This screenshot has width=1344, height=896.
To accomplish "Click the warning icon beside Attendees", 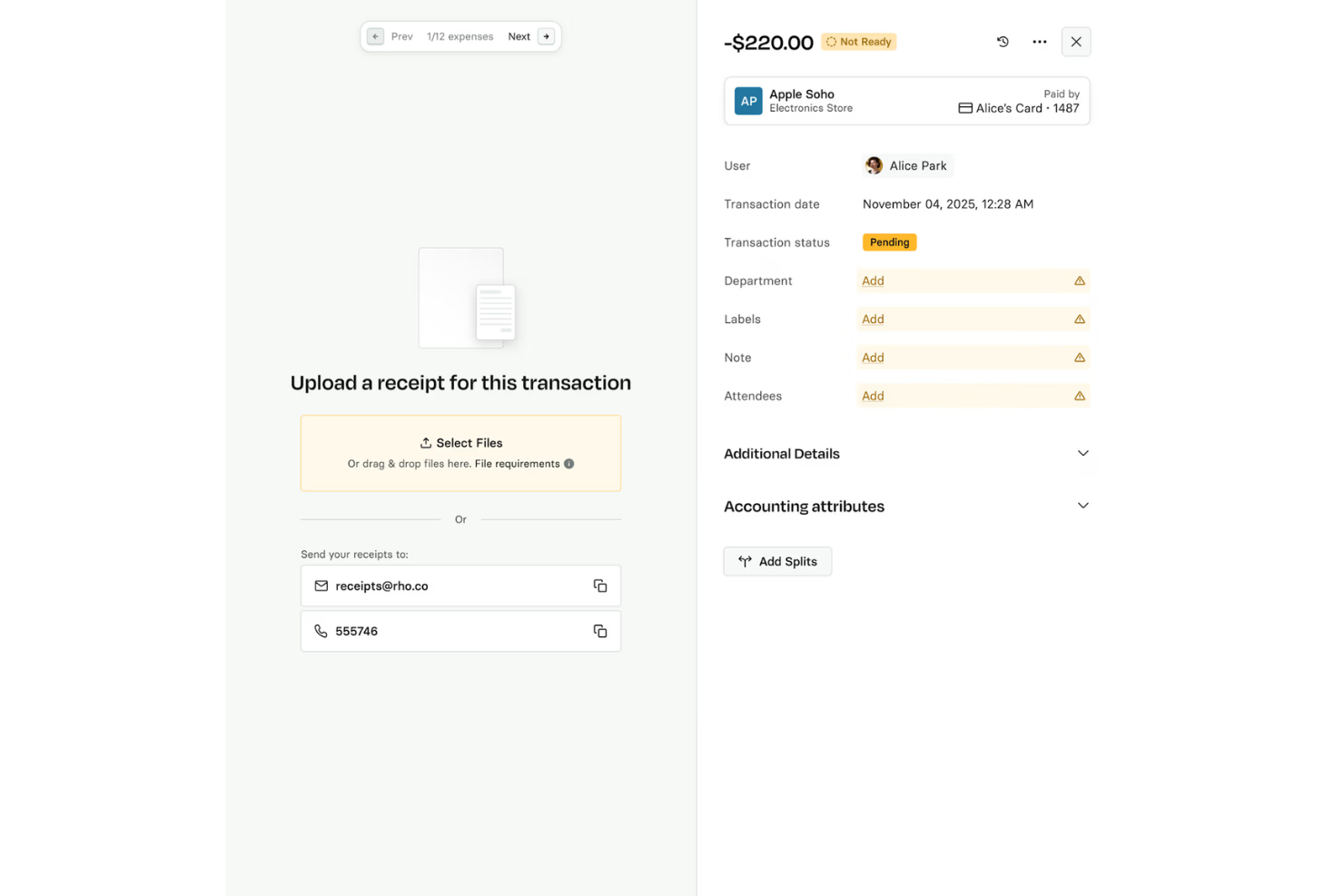I will click(x=1079, y=396).
